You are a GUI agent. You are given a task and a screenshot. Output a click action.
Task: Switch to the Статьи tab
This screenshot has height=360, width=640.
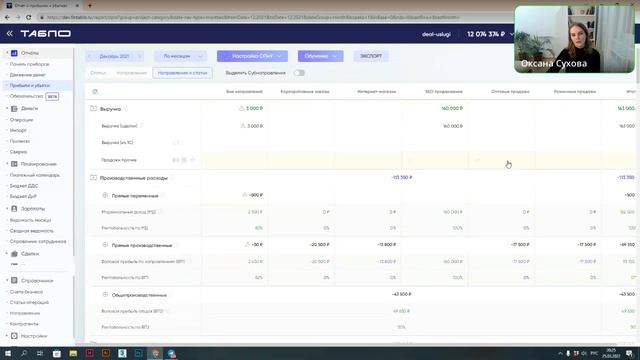(x=98, y=73)
